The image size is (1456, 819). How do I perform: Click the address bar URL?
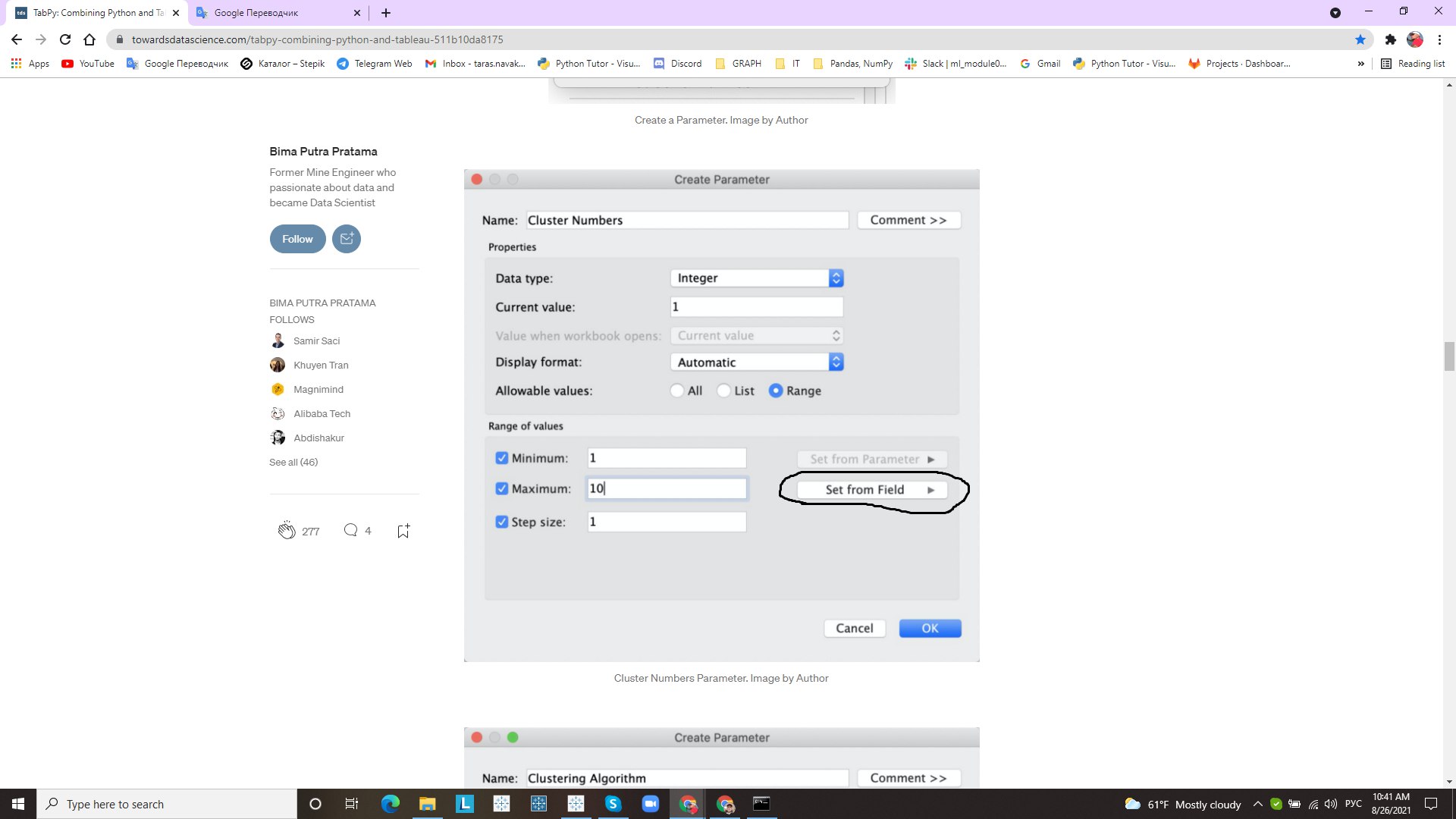[x=317, y=39]
